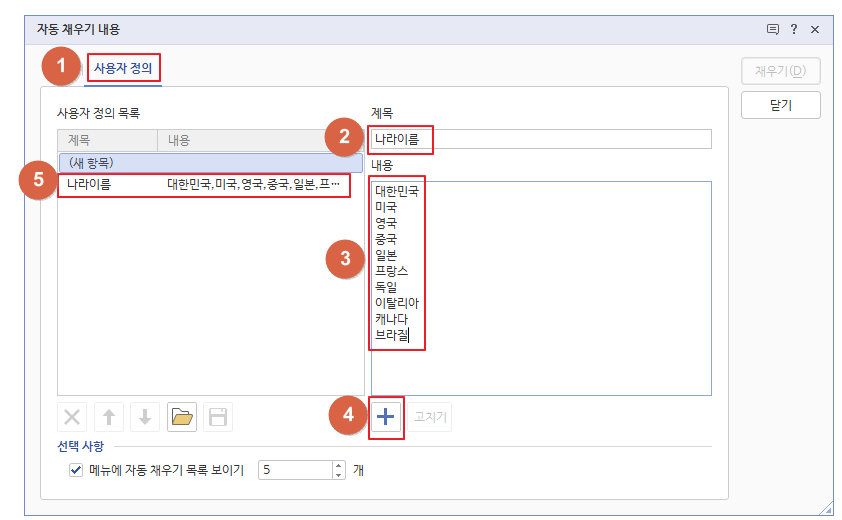This screenshot has width=842, height=520.
Task: Click the 제목 column header
Action: tap(107, 140)
